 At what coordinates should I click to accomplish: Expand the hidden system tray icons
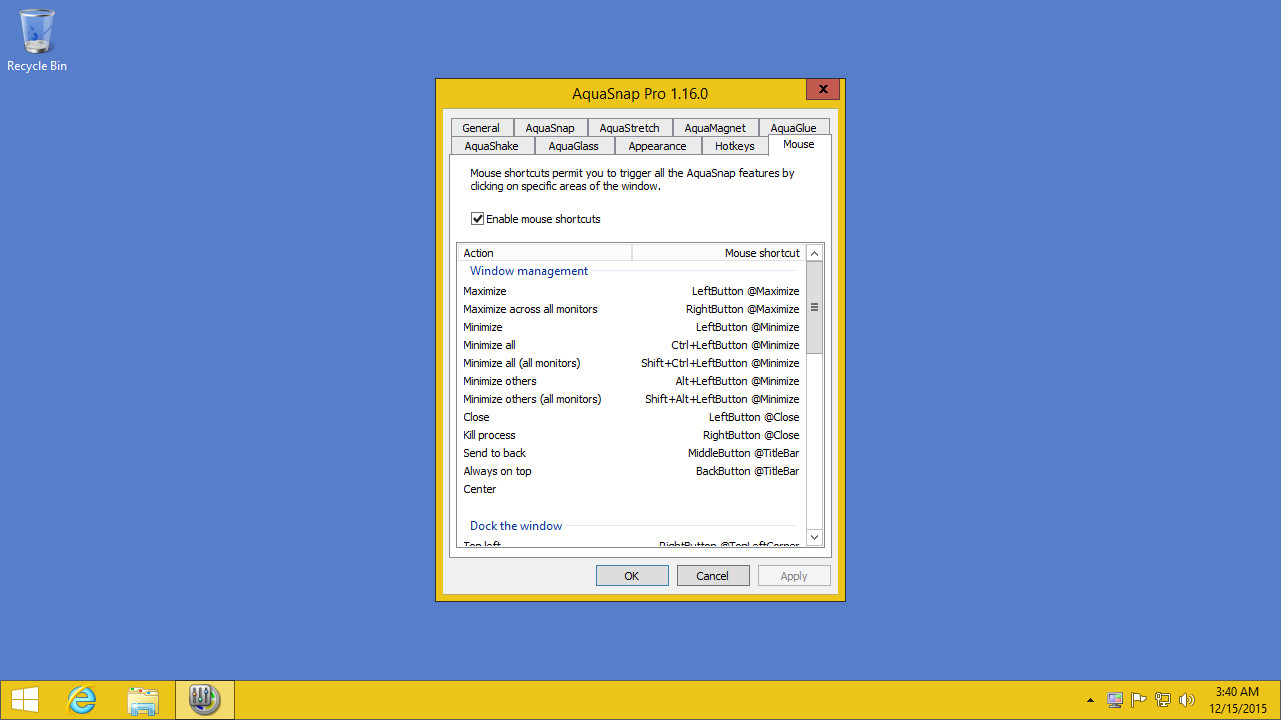[x=1089, y=700]
